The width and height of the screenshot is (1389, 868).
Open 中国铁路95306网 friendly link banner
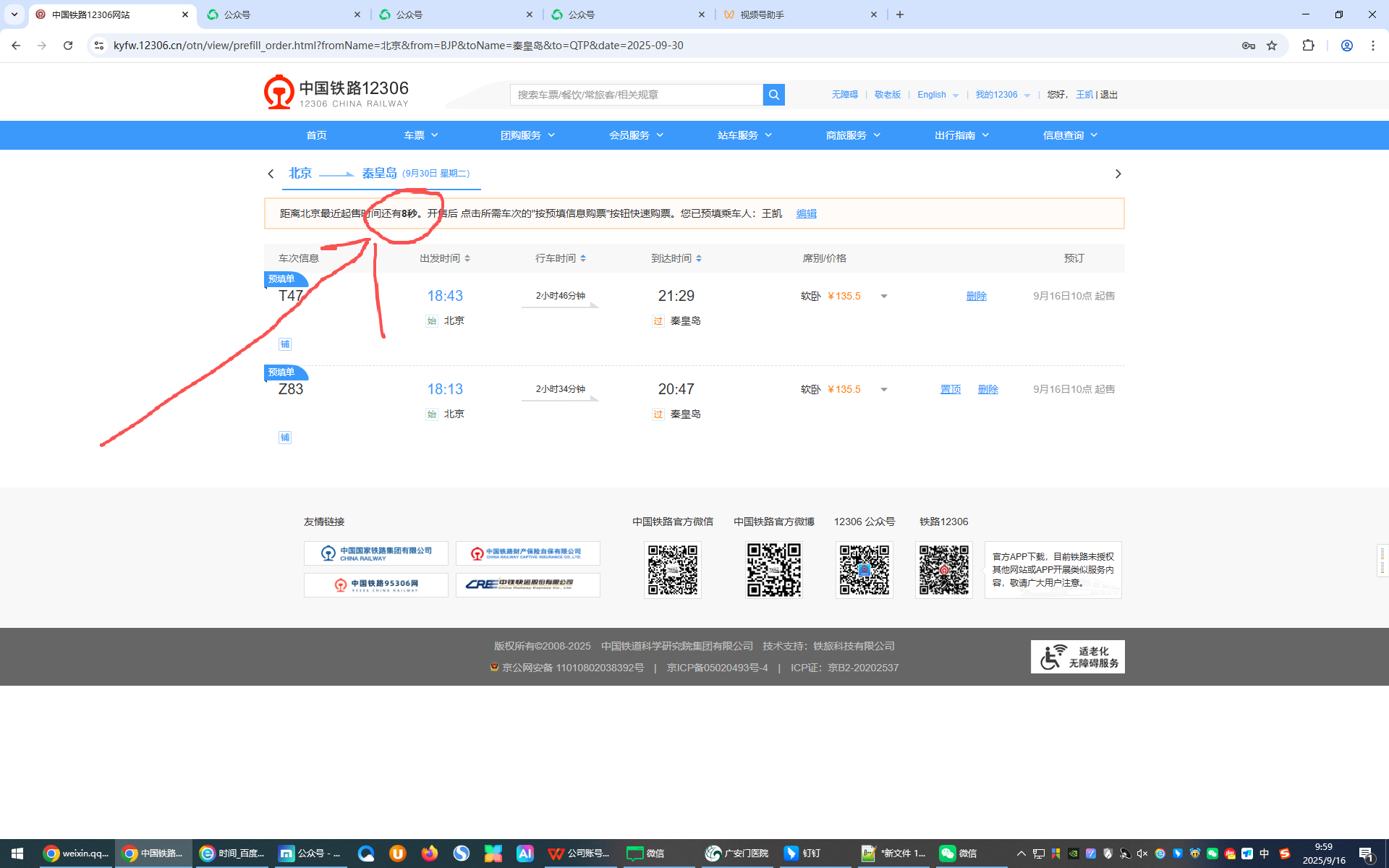(x=376, y=584)
